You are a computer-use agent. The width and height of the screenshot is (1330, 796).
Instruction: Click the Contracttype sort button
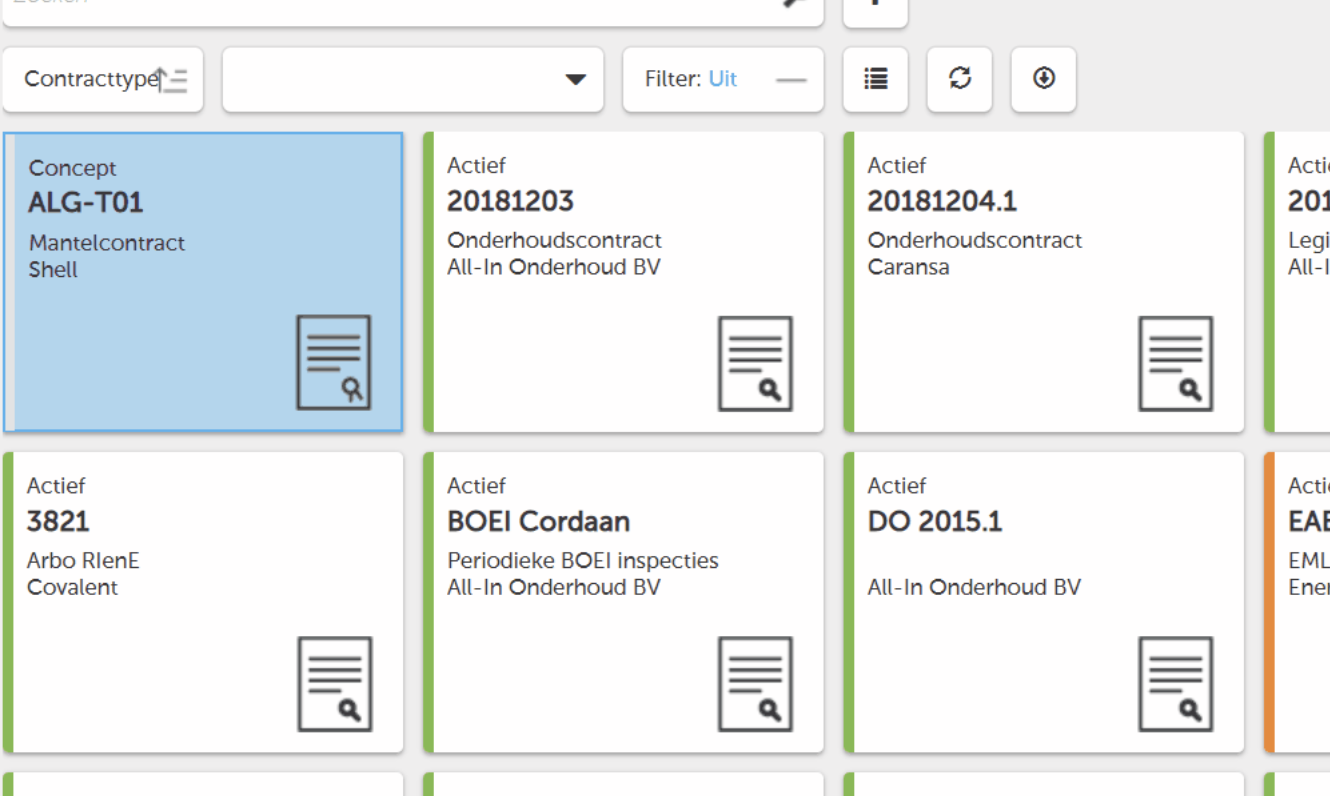pyautogui.click(x=103, y=79)
